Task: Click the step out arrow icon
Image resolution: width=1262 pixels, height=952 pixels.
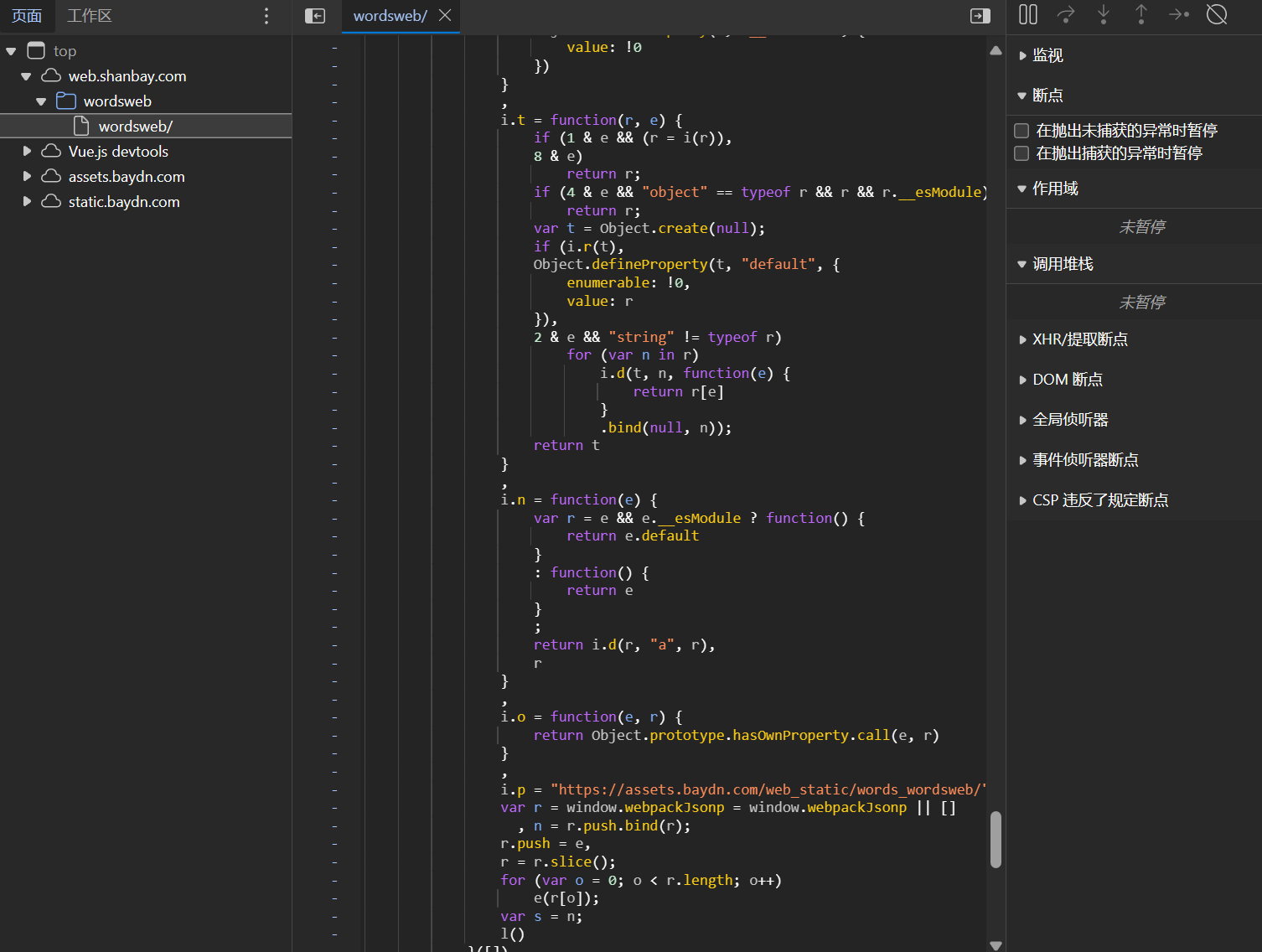Action: click(x=1141, y=15)
